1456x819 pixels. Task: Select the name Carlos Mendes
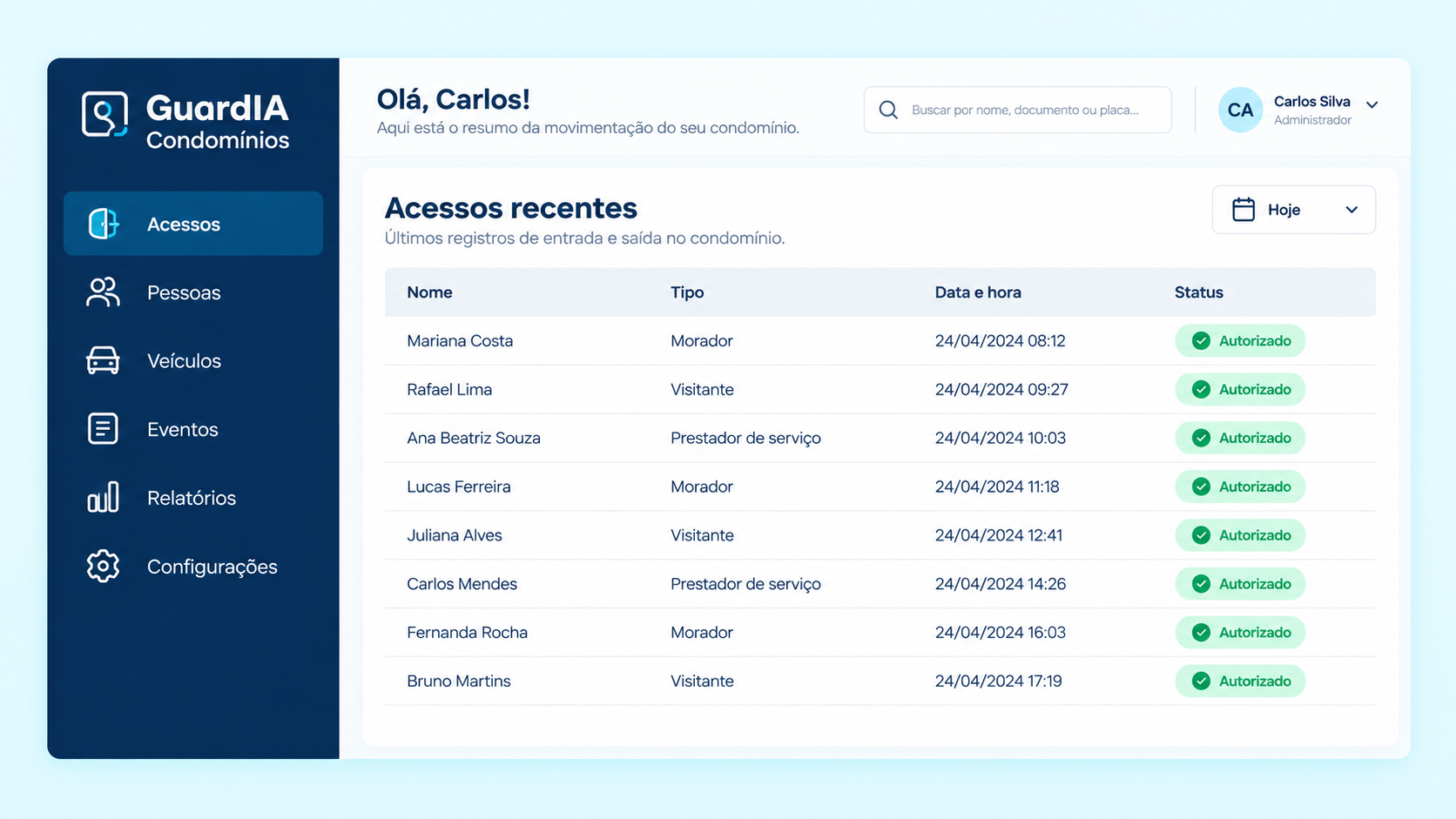[x=462, y=584]
